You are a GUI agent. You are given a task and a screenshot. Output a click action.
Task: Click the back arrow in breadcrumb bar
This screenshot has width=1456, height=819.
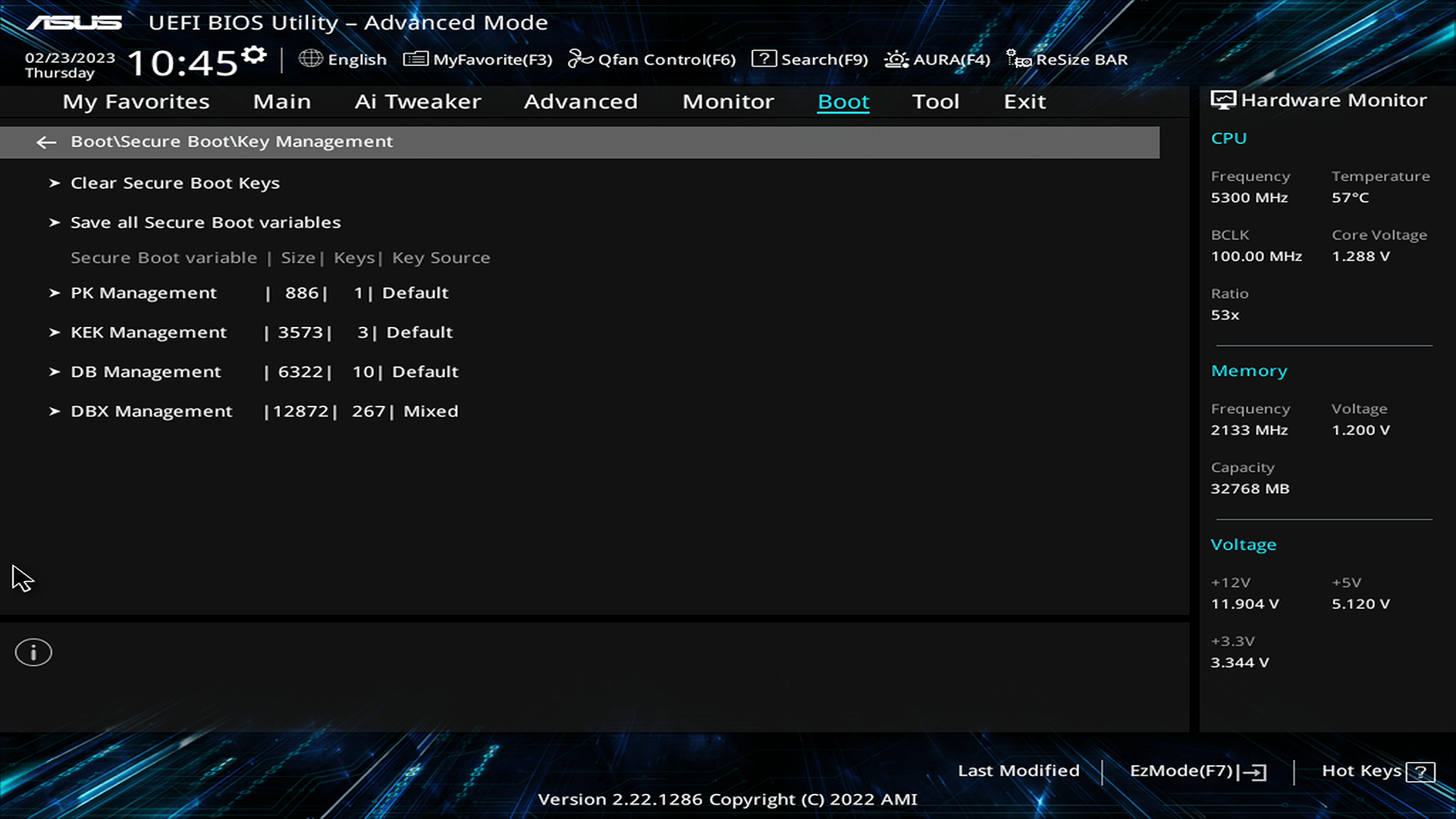46,142
